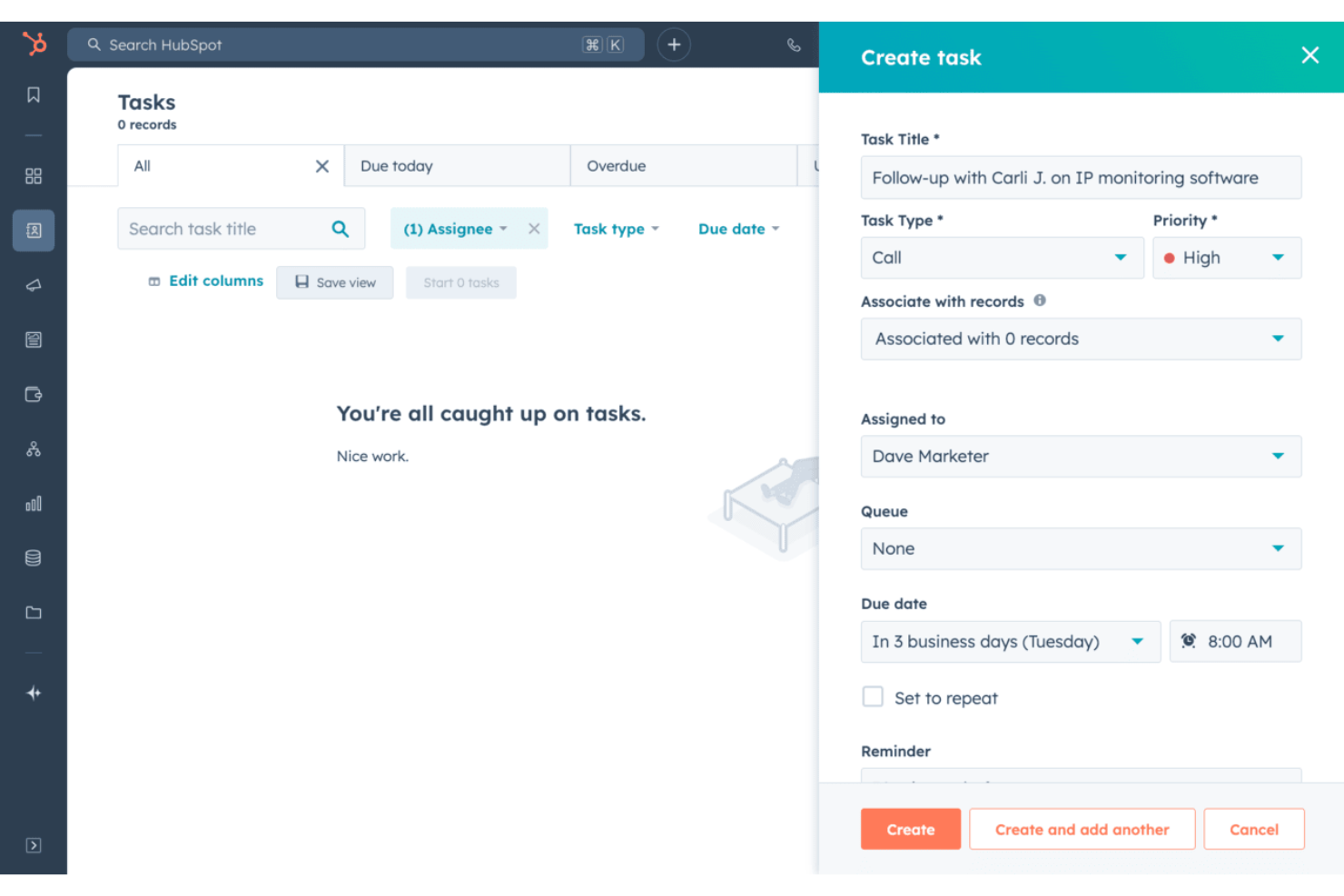Open the Commerce wallet sidebar icon
This screenshot has height=896, width=1344.
point(33,394)
